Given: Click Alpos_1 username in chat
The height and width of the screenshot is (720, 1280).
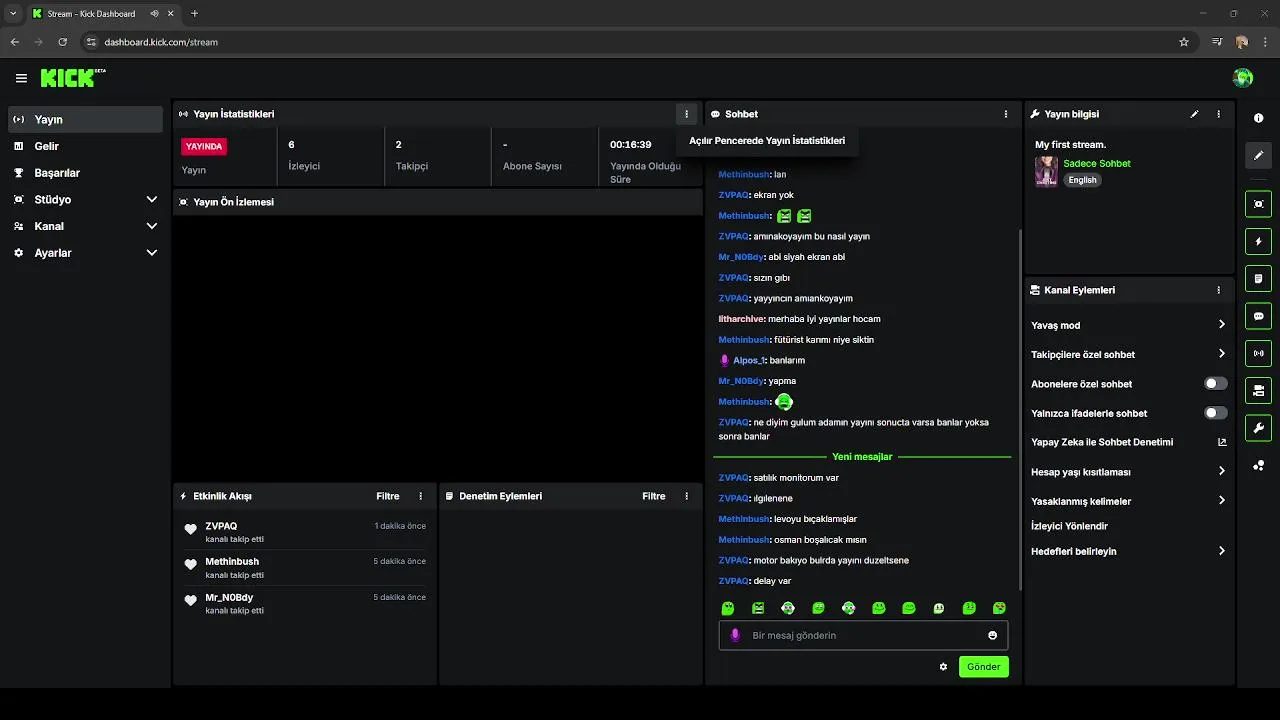Looking at the screenshot, I should pos(748,360).
